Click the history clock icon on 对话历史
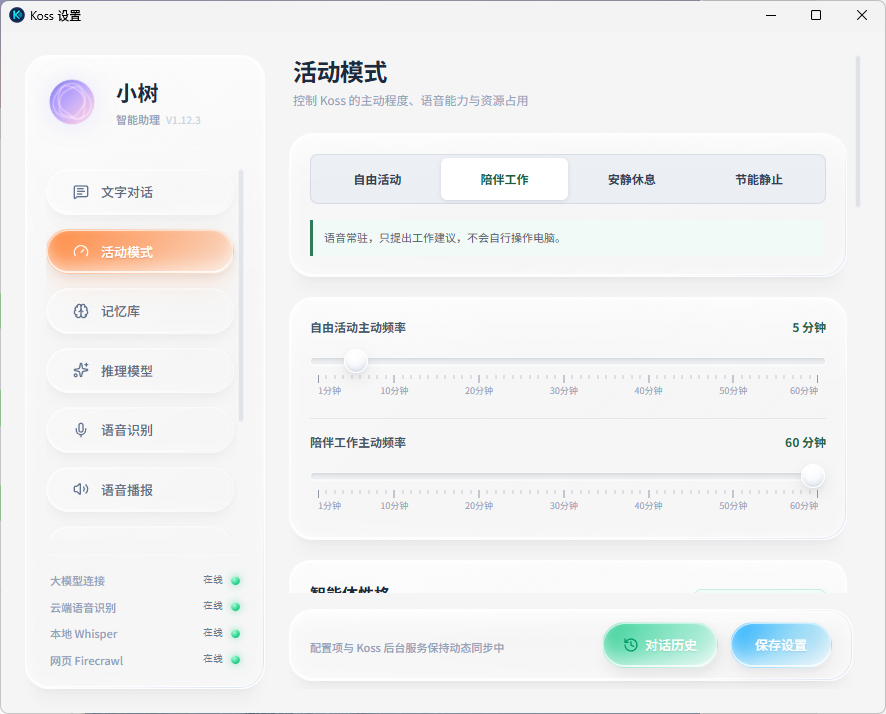This screenshot has height=714, width=886. pos(631,645)
